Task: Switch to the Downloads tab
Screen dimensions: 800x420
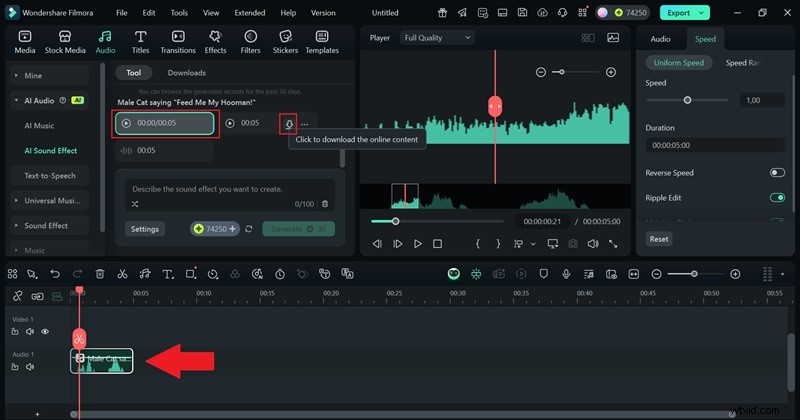Action: coord(186,73)
